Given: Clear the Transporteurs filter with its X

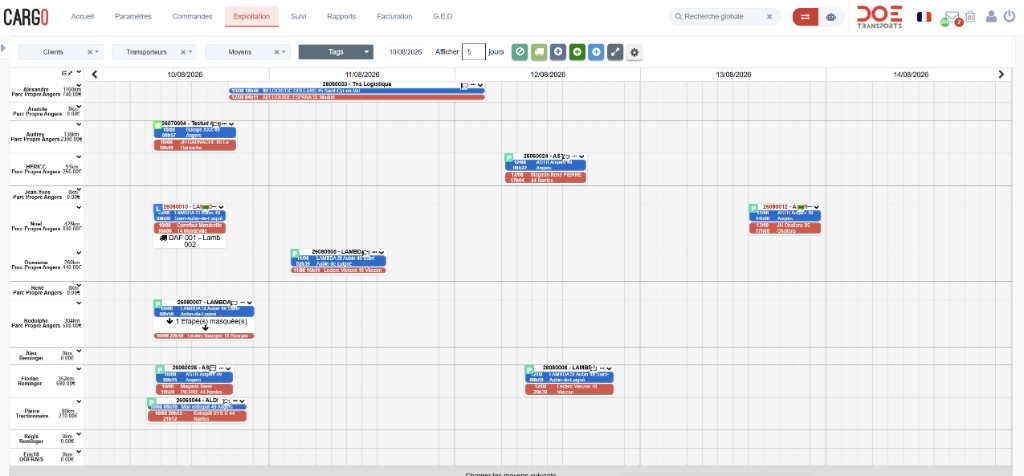Looking at the screenshot, I should pos(184,52).
